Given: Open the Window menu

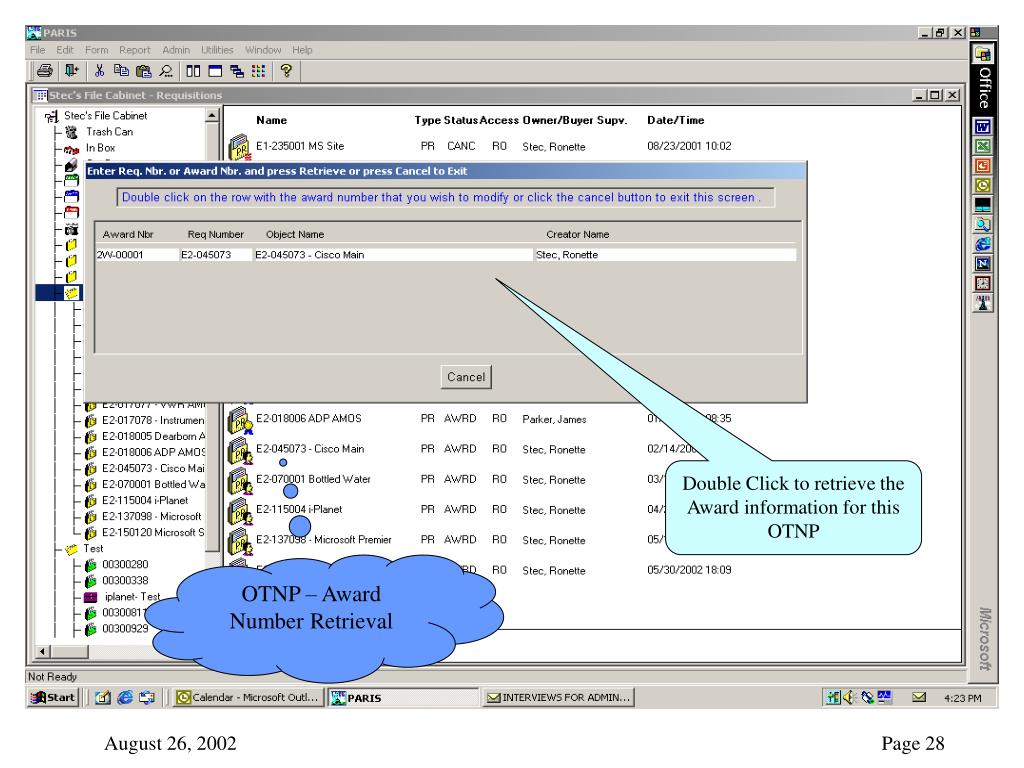Looking at the screenshot, I should 263,50.
